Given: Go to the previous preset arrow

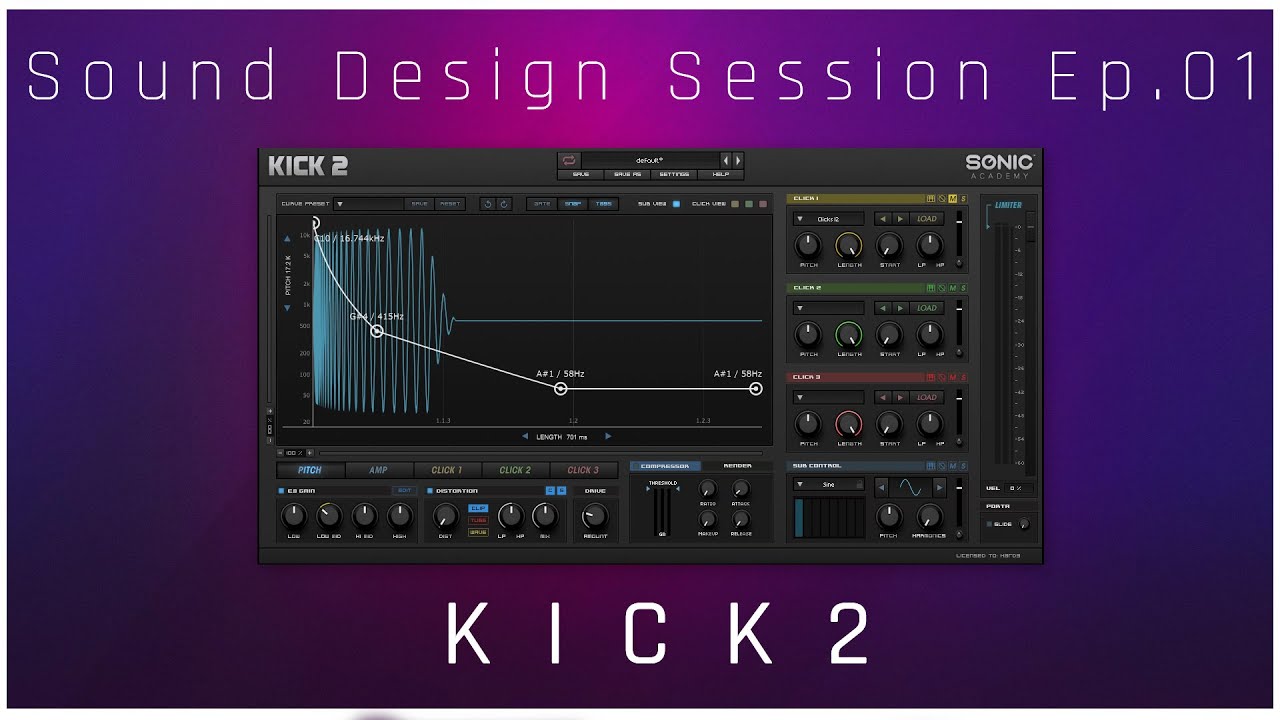Looking at the screenshot, I should click(726, 160).
